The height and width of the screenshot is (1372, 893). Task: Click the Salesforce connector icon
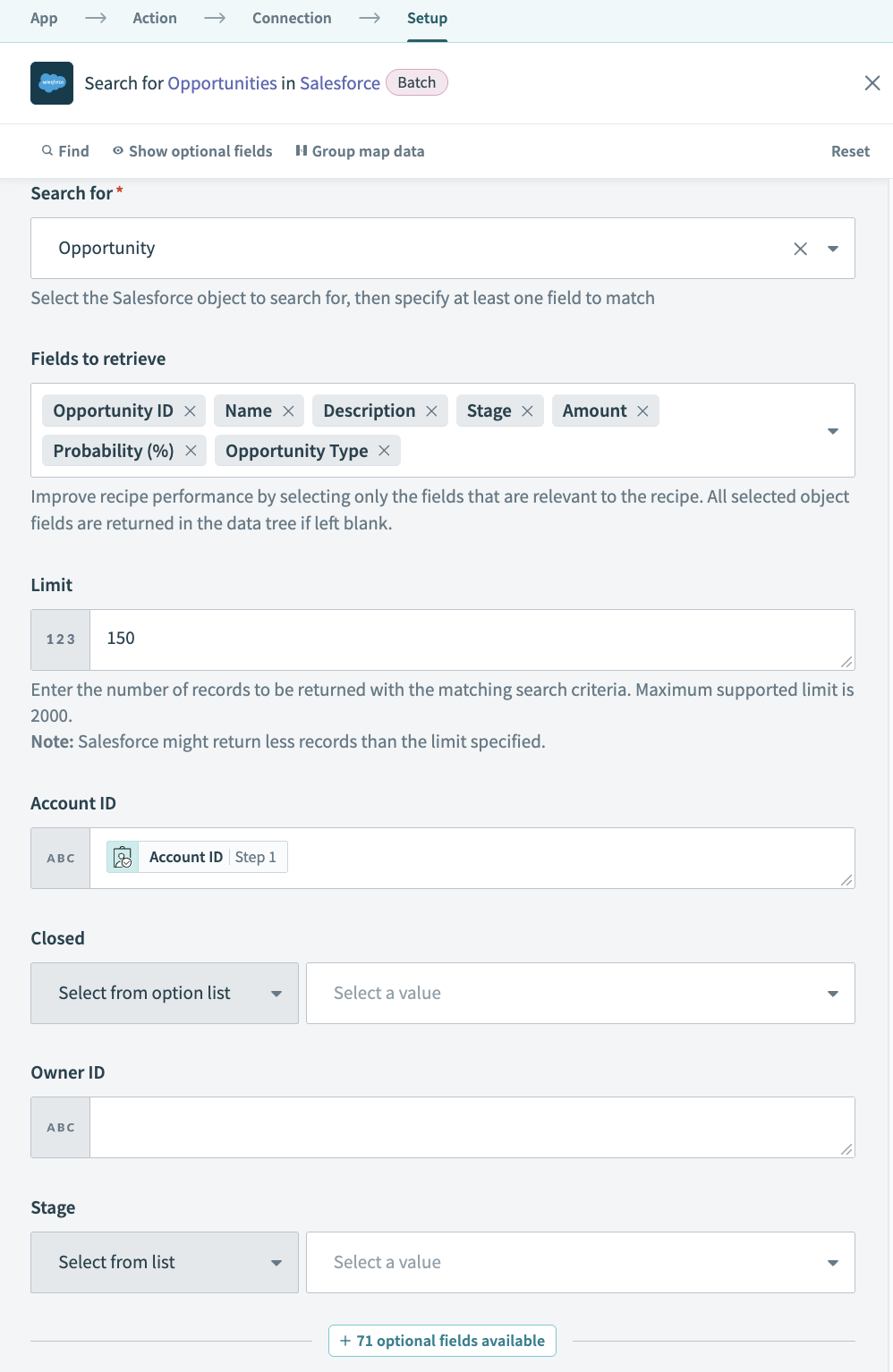(x=52, y=82)
